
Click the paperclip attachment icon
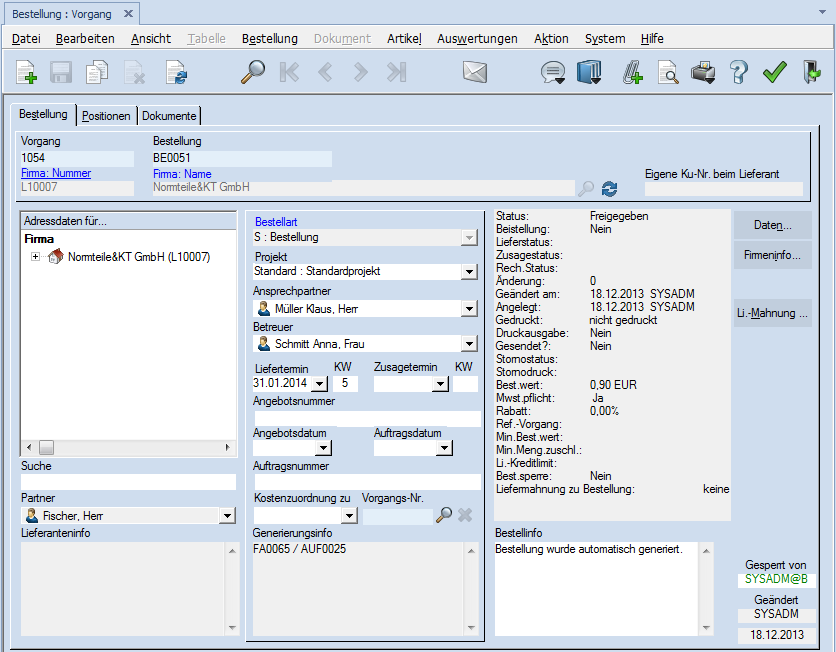point(632,72)
